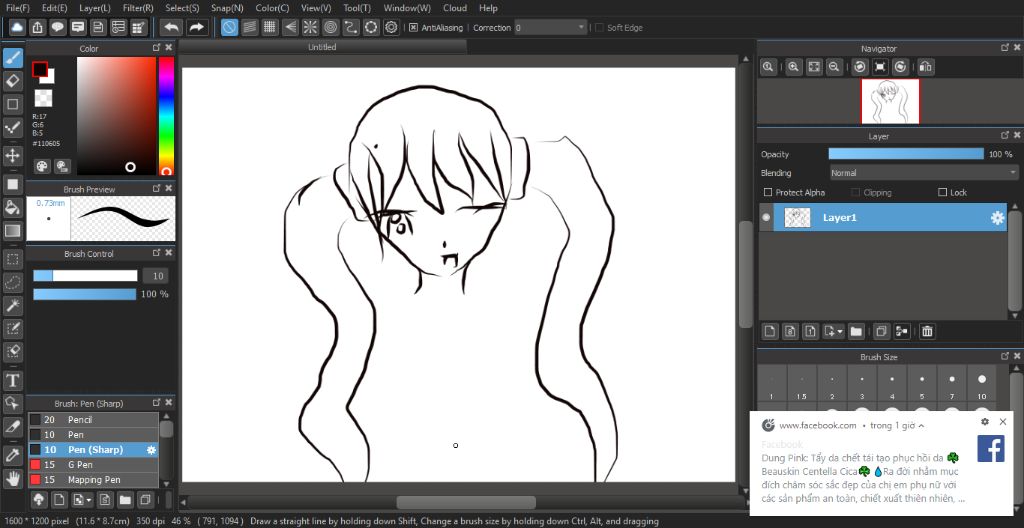
Task: Open the cloud icon in top toolbar
Action: [x=17, y=27]
